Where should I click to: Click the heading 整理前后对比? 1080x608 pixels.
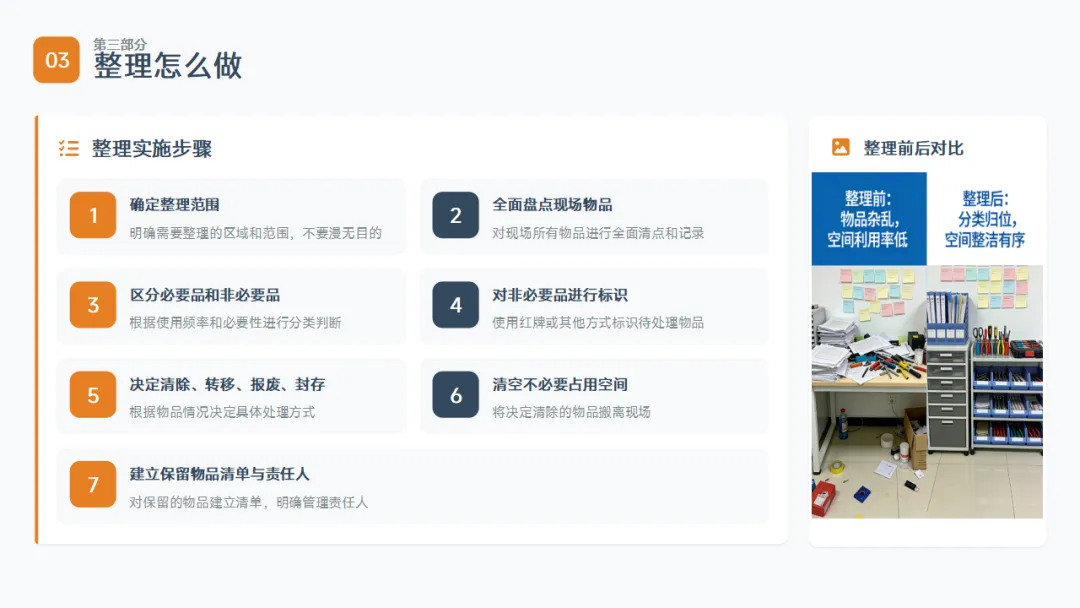click(913, 148)
